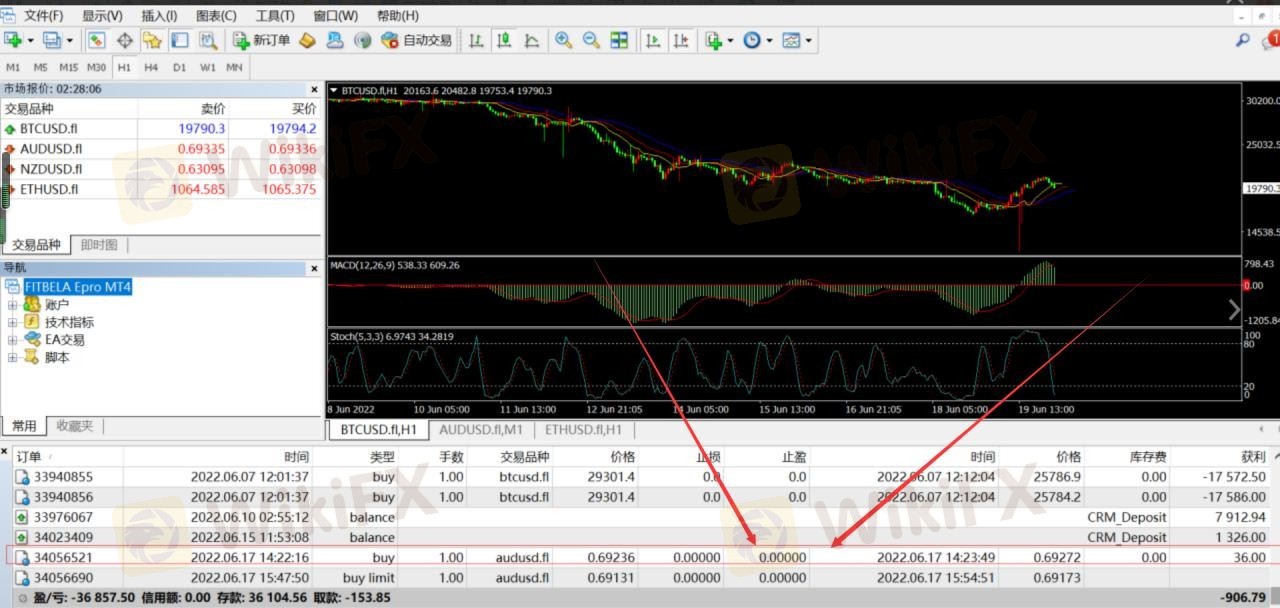
Task: Select the ETHUSD.fl row in market watch
Action: click(x=49, y=189)
